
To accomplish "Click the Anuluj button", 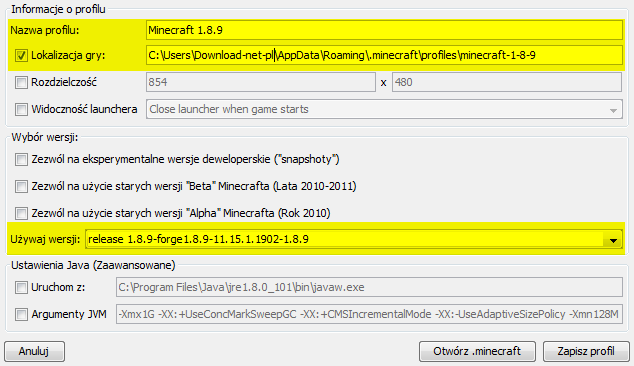I will click(x=34, y=351).
